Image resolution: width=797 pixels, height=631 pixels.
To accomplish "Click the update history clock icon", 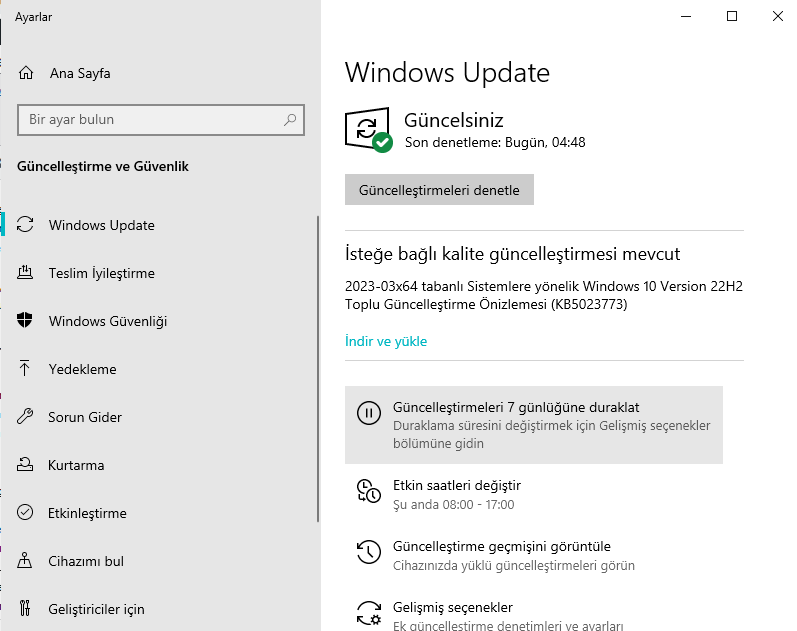I will [x=369, y=552].
